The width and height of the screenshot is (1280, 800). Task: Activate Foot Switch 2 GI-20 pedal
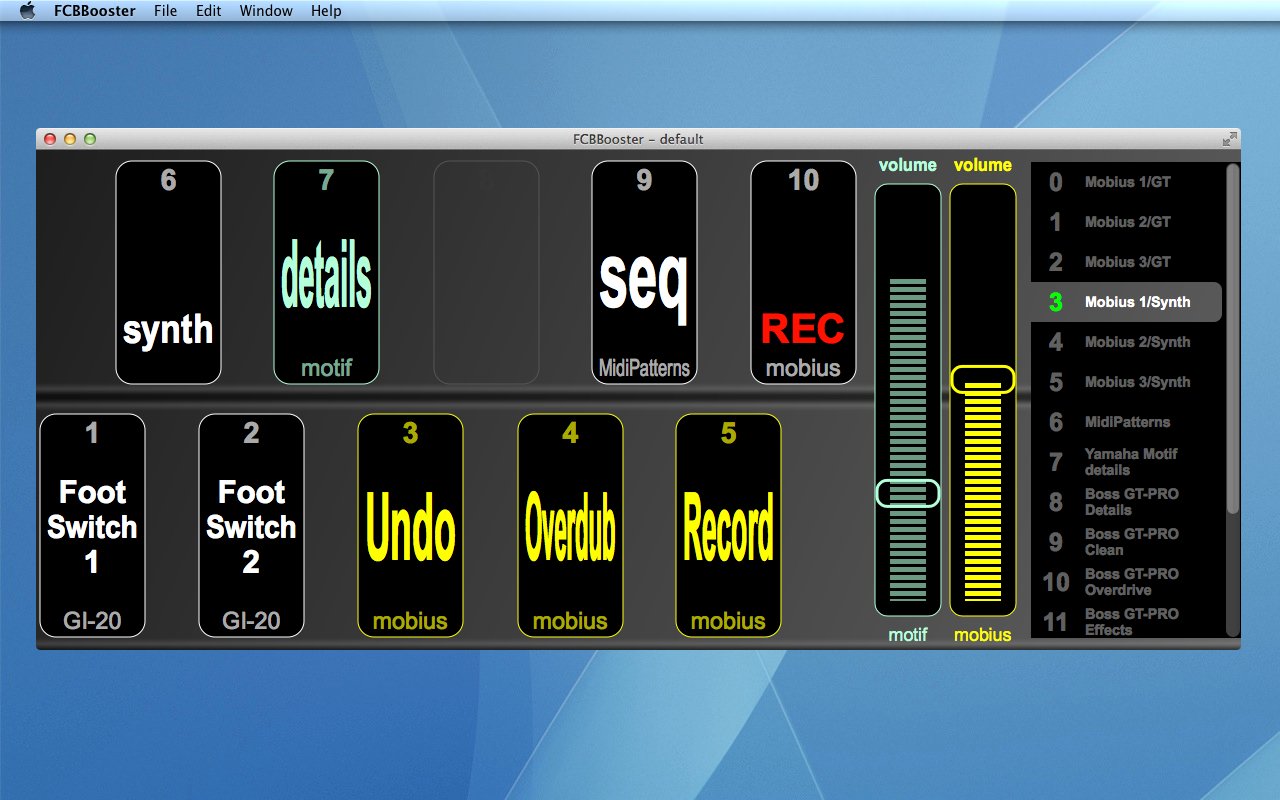[251, 526]
